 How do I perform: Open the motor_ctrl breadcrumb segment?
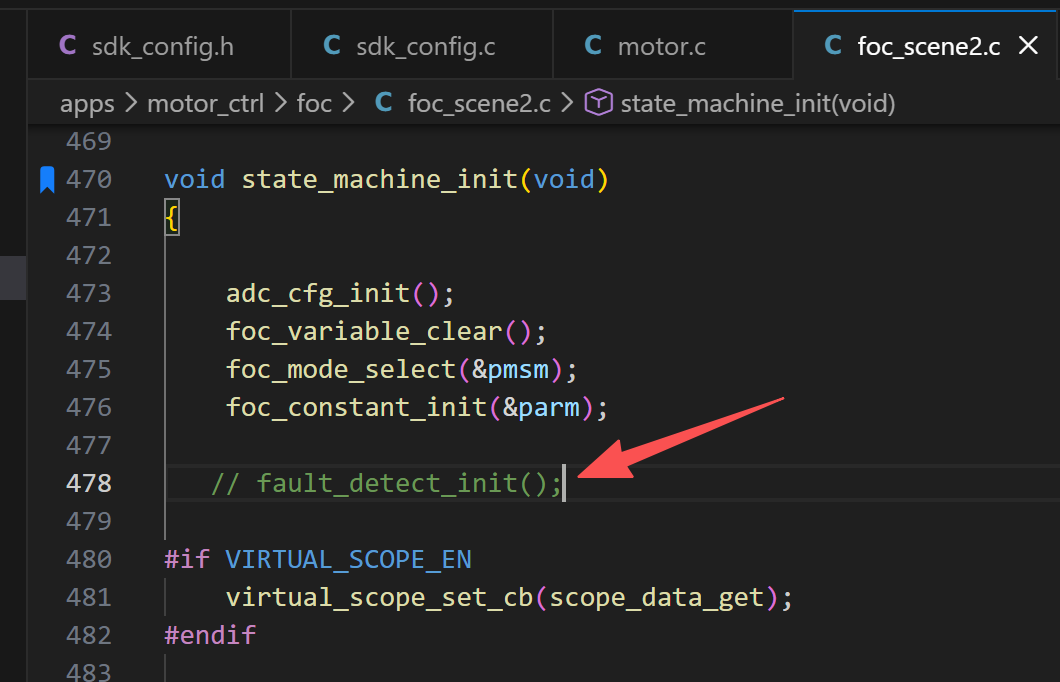pyautogui.click(x=206, y=103)
